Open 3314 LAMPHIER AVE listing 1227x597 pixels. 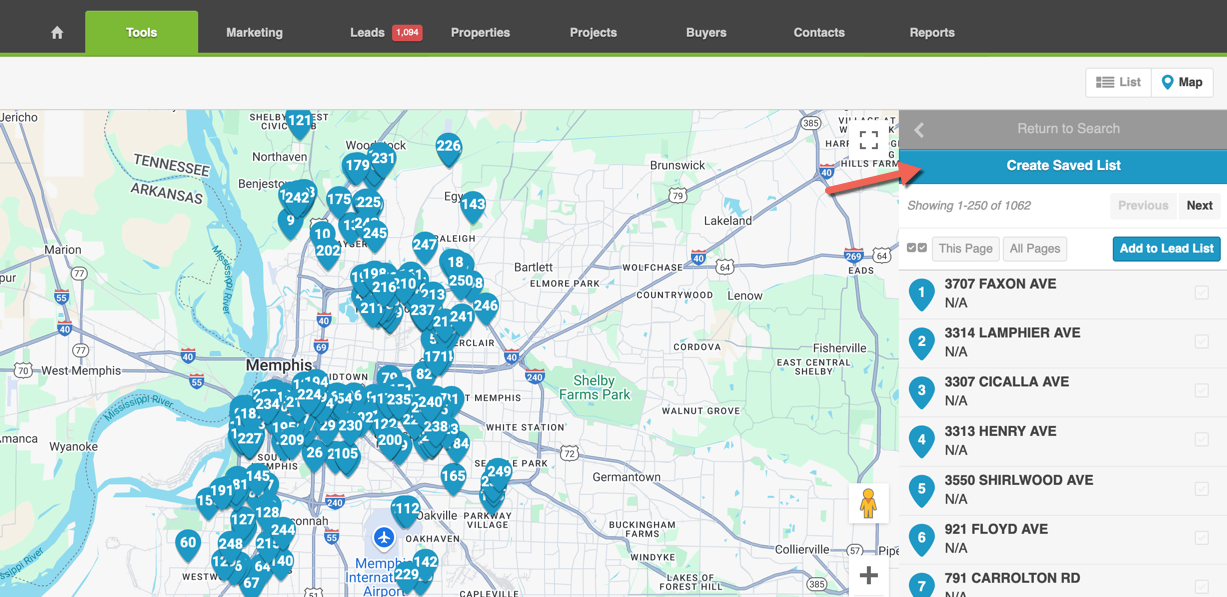tap(1012, 333)
